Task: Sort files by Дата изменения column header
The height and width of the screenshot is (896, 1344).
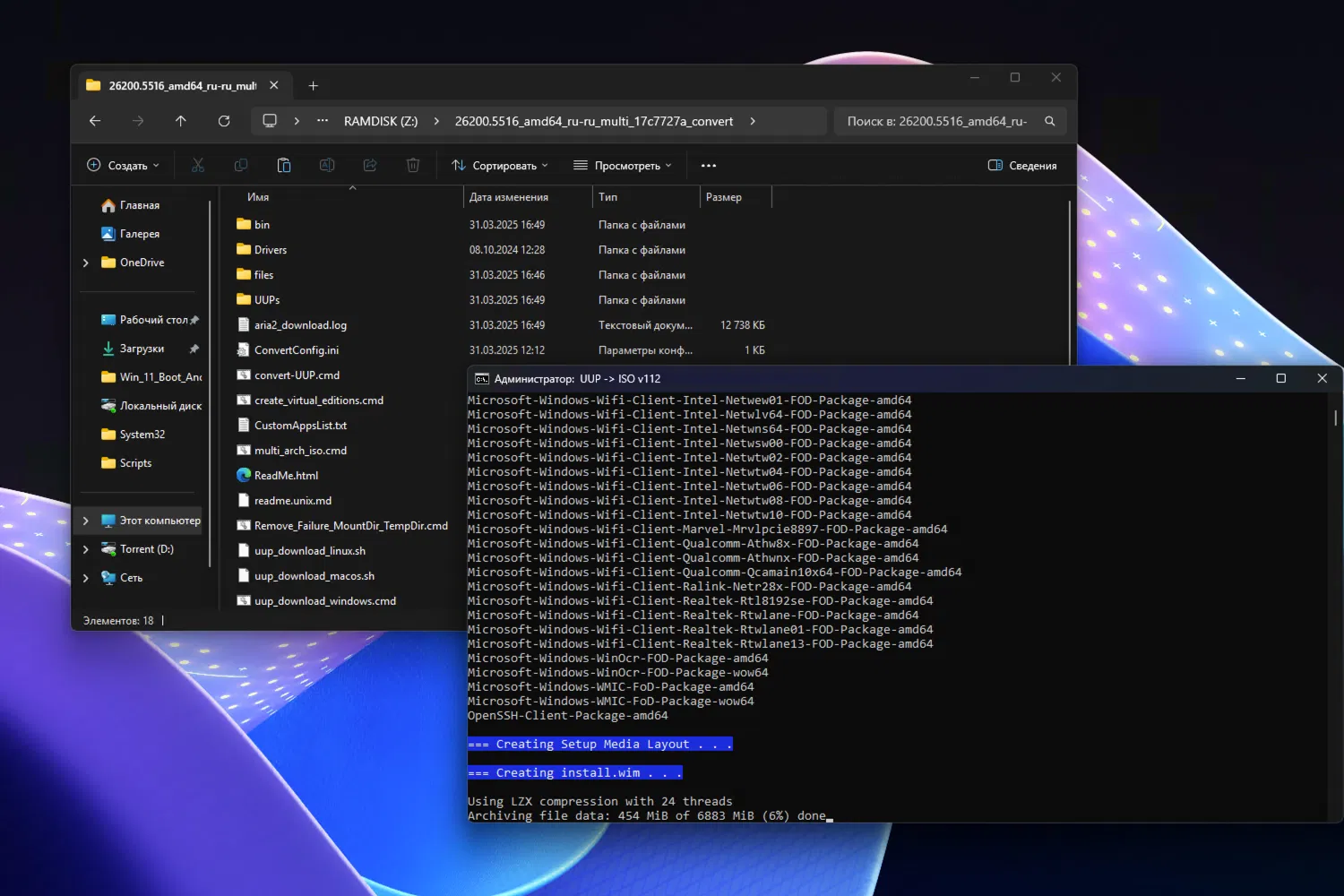Action: pyautogui.click(x=509, y=197)
